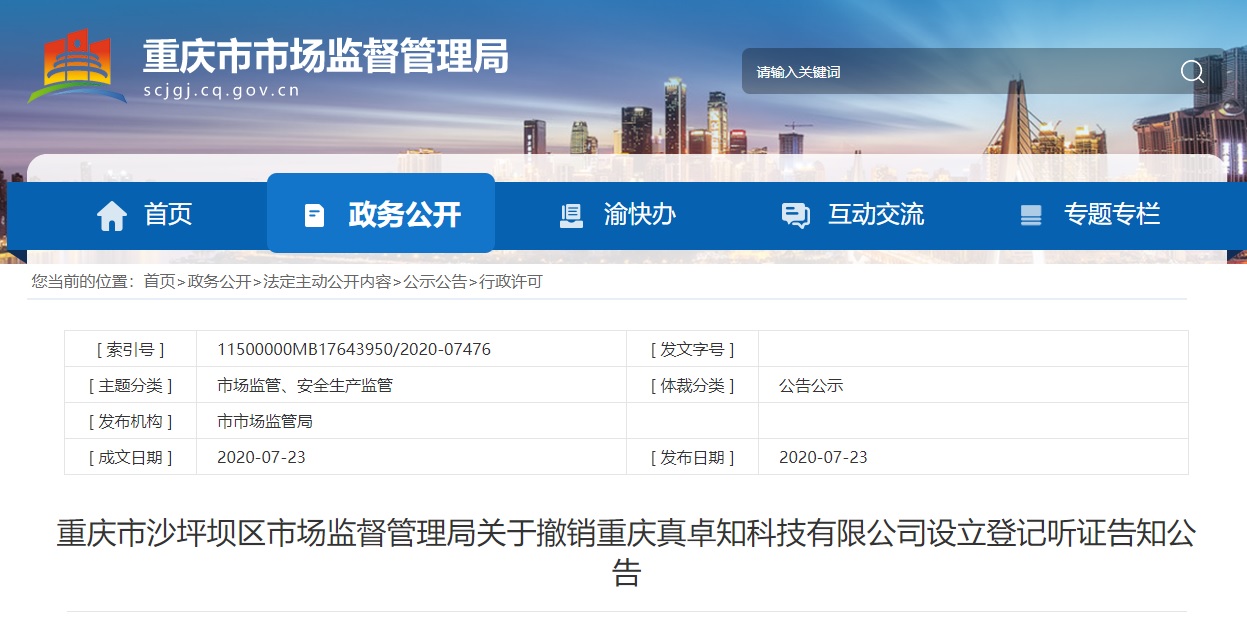1247x619 pixels.
Task: Click the 成文日期 value 2020-07-23
Action: 261,457
